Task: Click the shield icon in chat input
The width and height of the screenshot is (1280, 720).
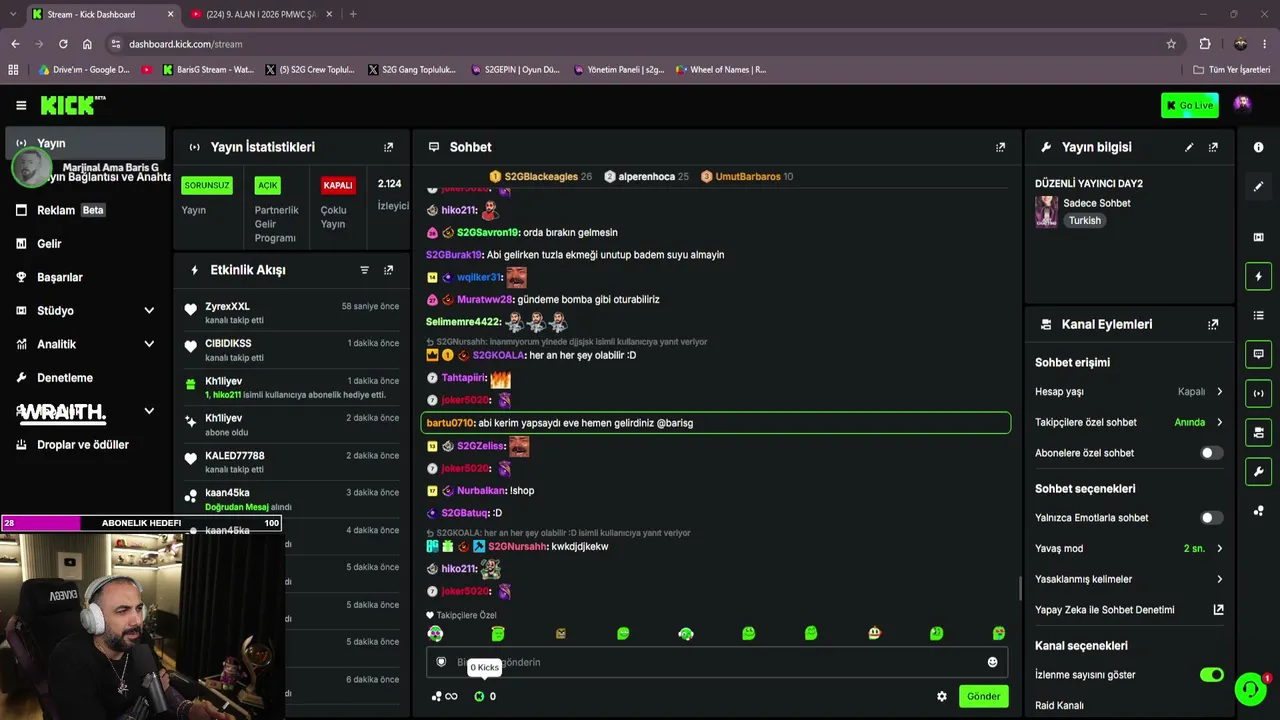Action: tap(441, 662)
